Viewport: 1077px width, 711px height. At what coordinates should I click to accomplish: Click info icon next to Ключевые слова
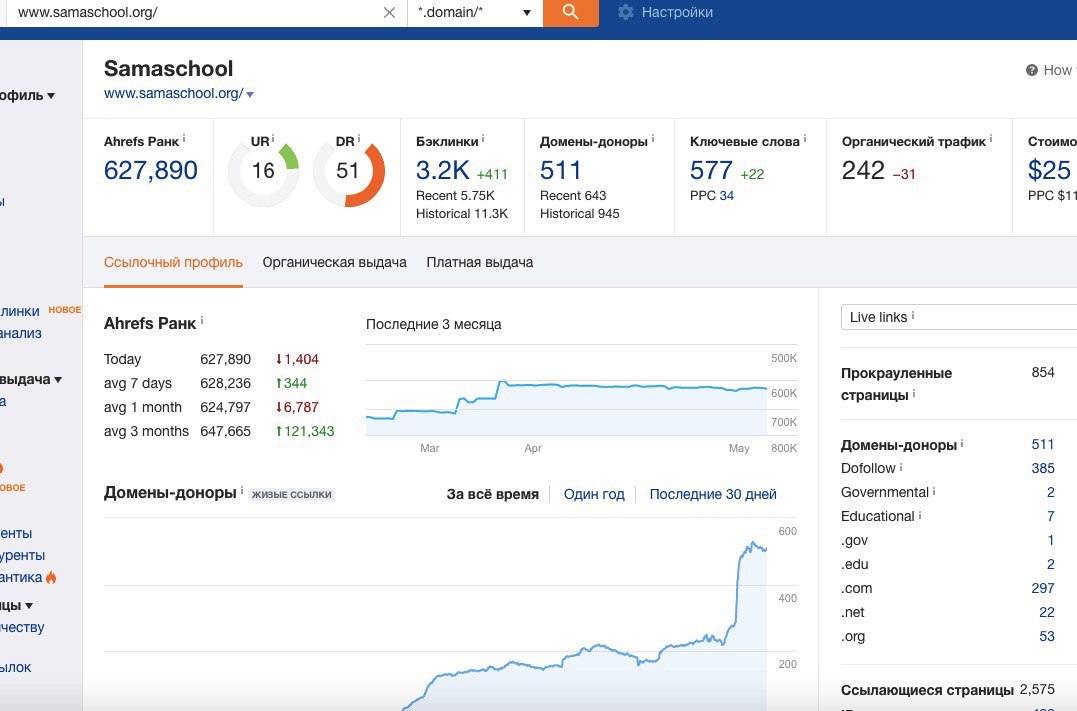click(x=804, y=139)
